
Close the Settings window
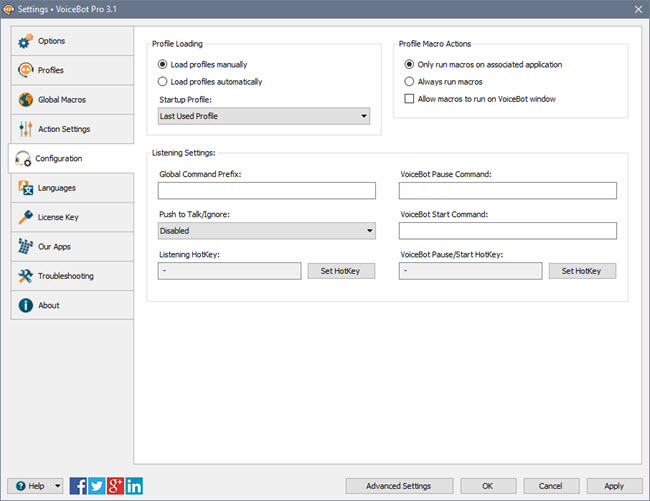638,9
